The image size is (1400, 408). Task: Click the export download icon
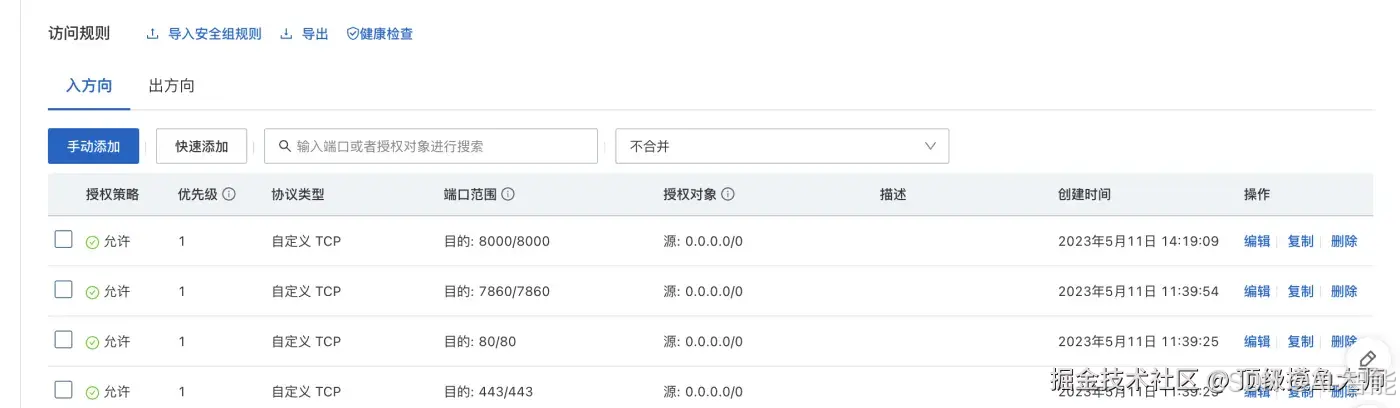pyautogui.click(x=286, y=34)
